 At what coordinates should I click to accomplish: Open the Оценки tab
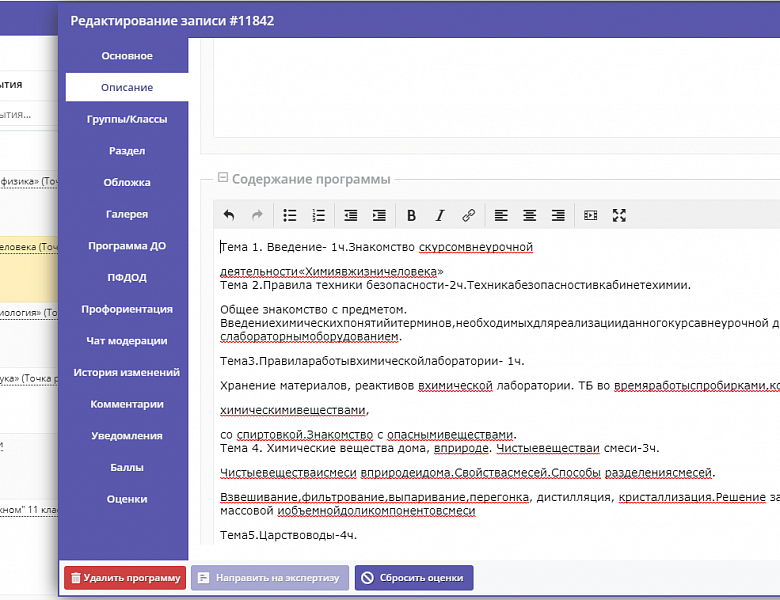click(x=127, y=500)
